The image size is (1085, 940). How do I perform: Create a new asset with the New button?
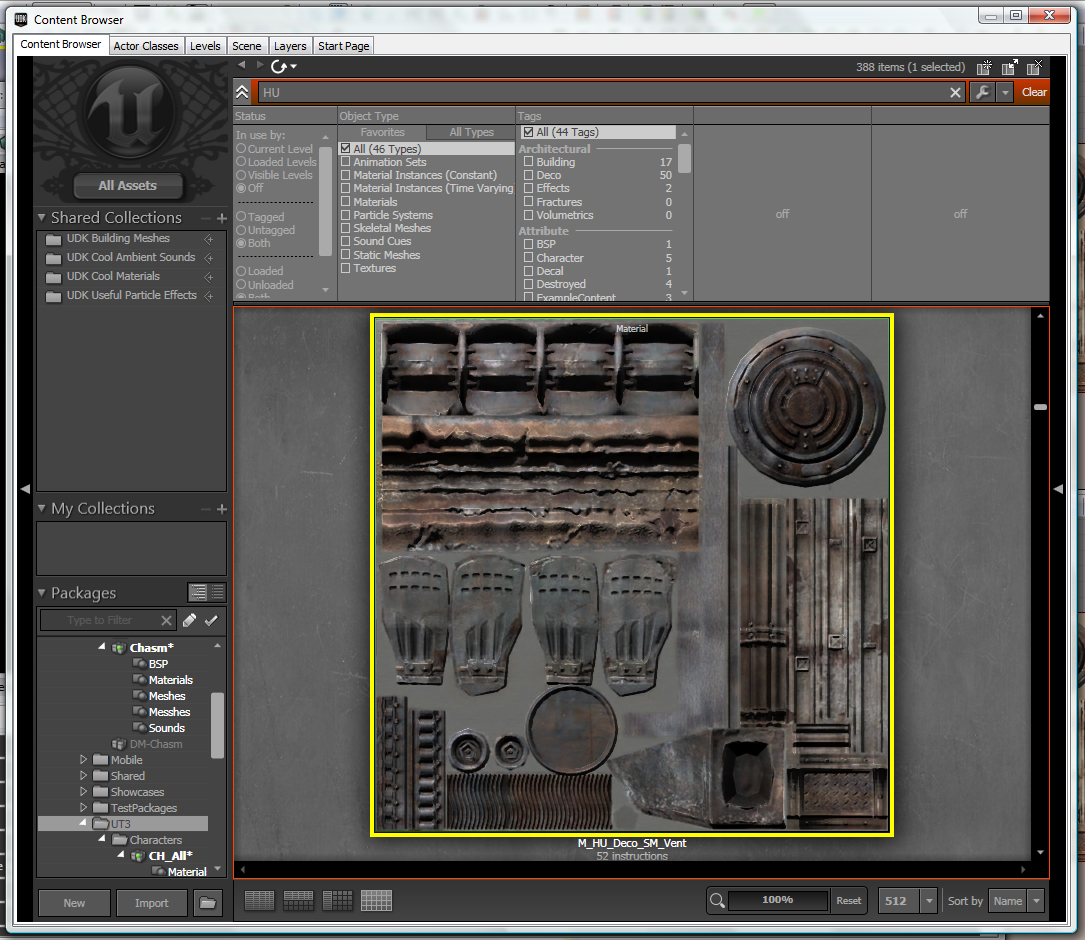74,903
